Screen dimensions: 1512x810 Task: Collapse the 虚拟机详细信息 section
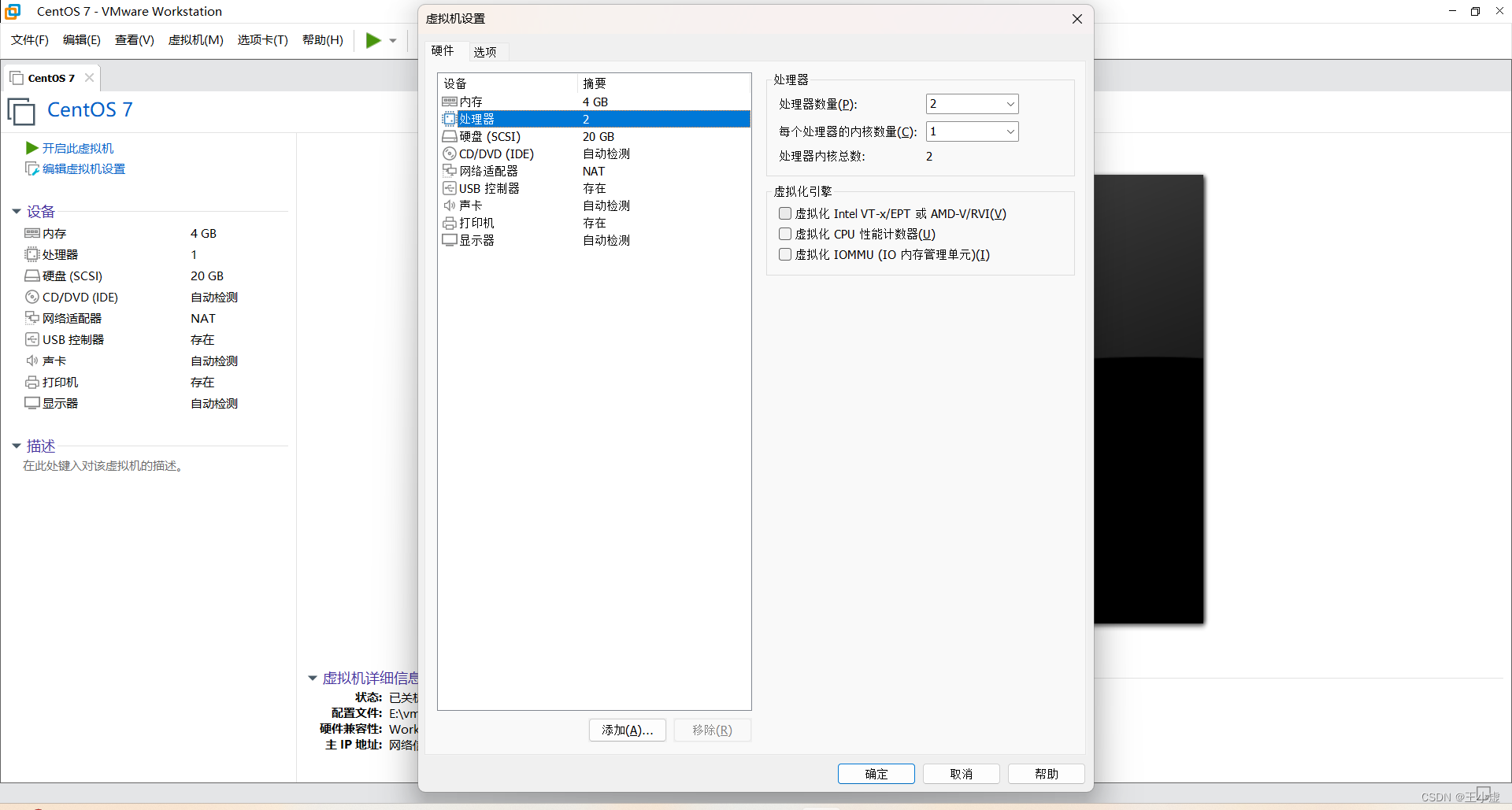tap(313, 678)
